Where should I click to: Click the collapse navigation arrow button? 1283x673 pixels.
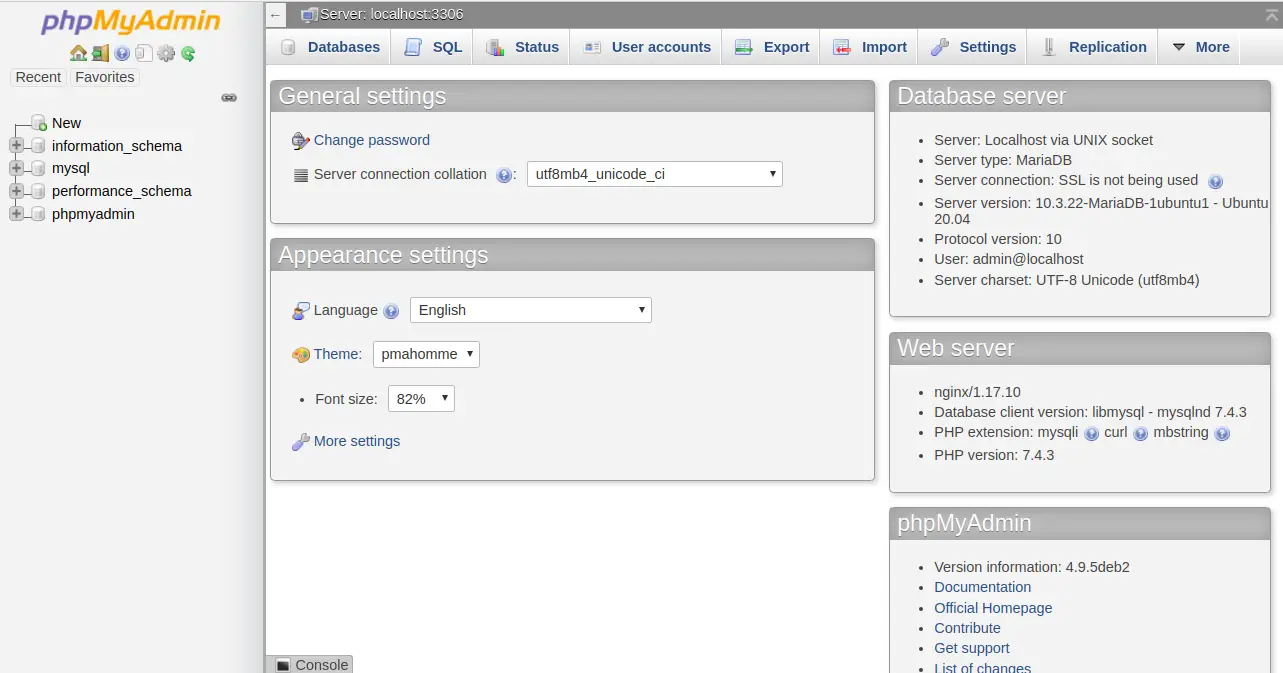[x=276, y=15]
